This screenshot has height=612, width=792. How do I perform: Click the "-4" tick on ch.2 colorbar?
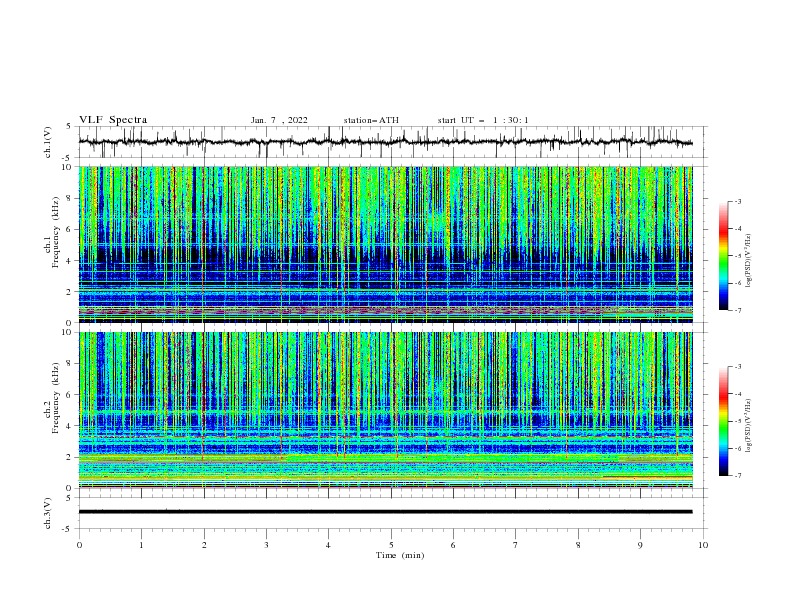[x=737, y=394]
